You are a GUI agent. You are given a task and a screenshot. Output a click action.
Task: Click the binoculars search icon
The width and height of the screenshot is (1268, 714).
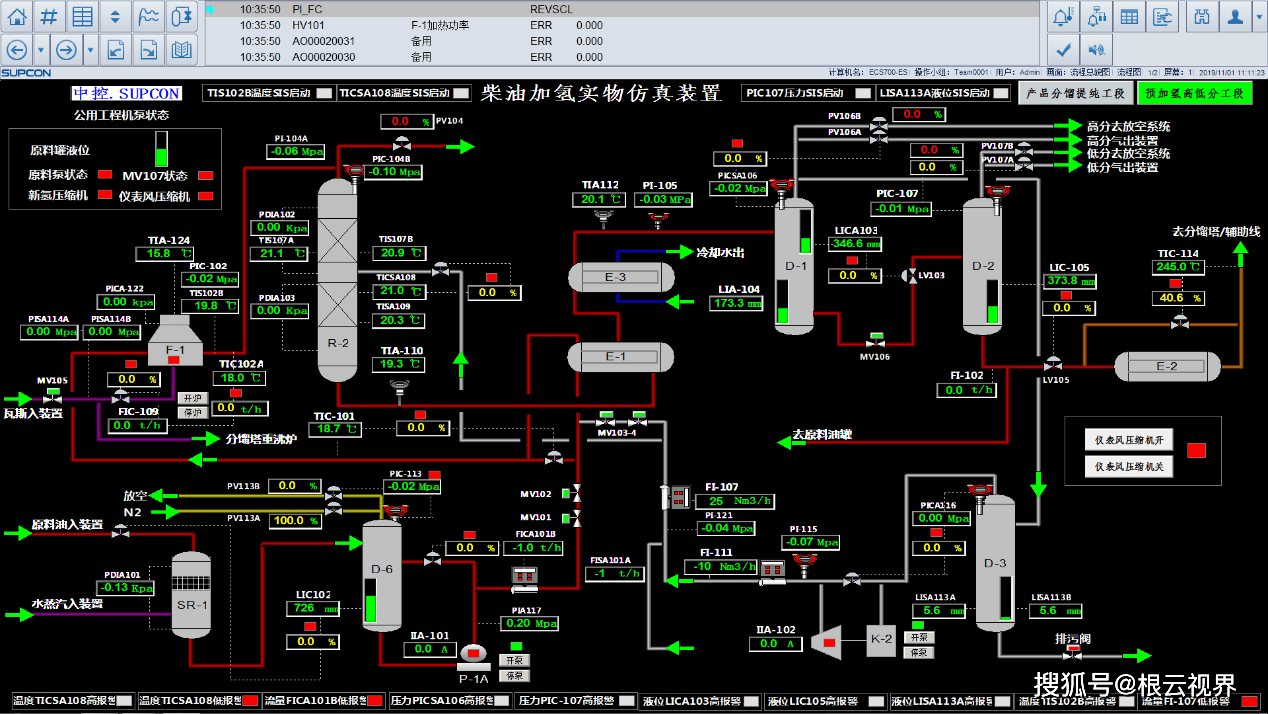click(x=1202, y=16)
